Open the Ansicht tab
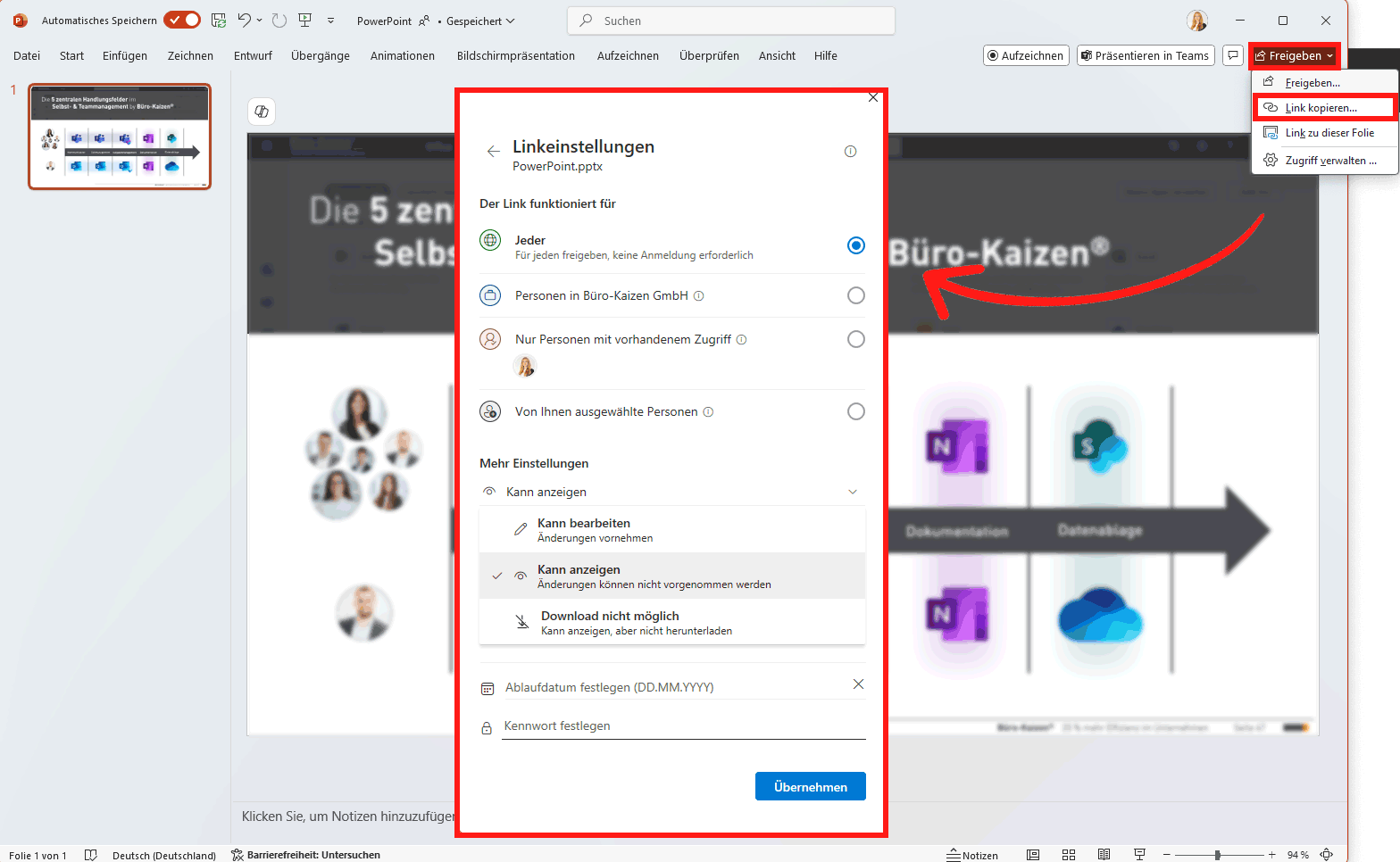Viewport: 1400px width, 862px height. 777,55
